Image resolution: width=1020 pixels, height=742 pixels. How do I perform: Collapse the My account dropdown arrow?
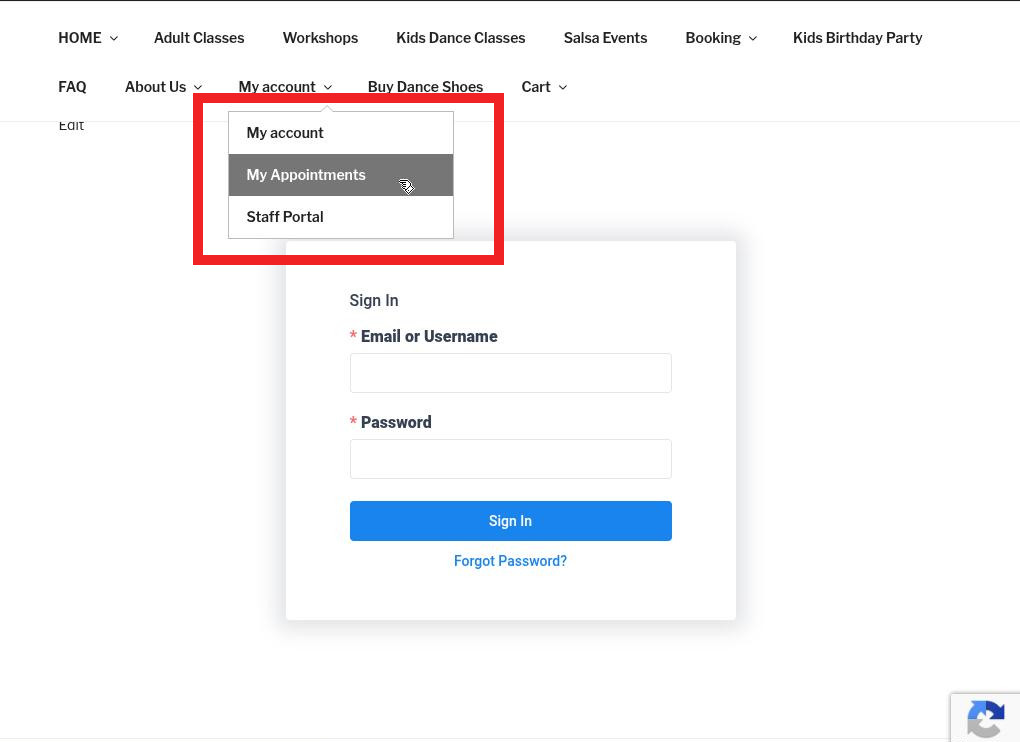327,88
